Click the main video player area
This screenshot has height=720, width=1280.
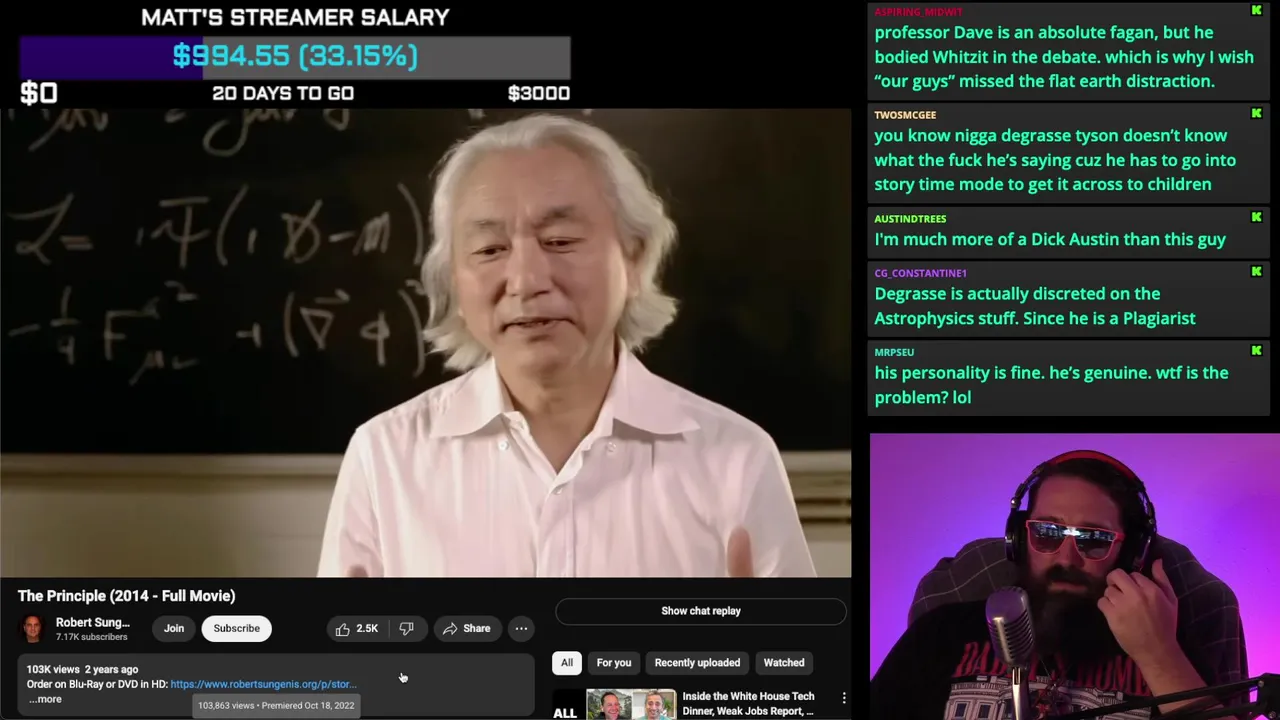click(x=426, y=343)
